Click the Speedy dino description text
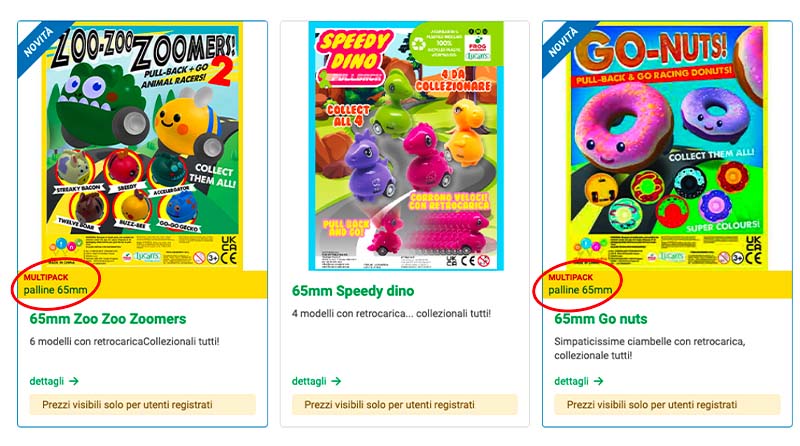 [x=391, y=314]
